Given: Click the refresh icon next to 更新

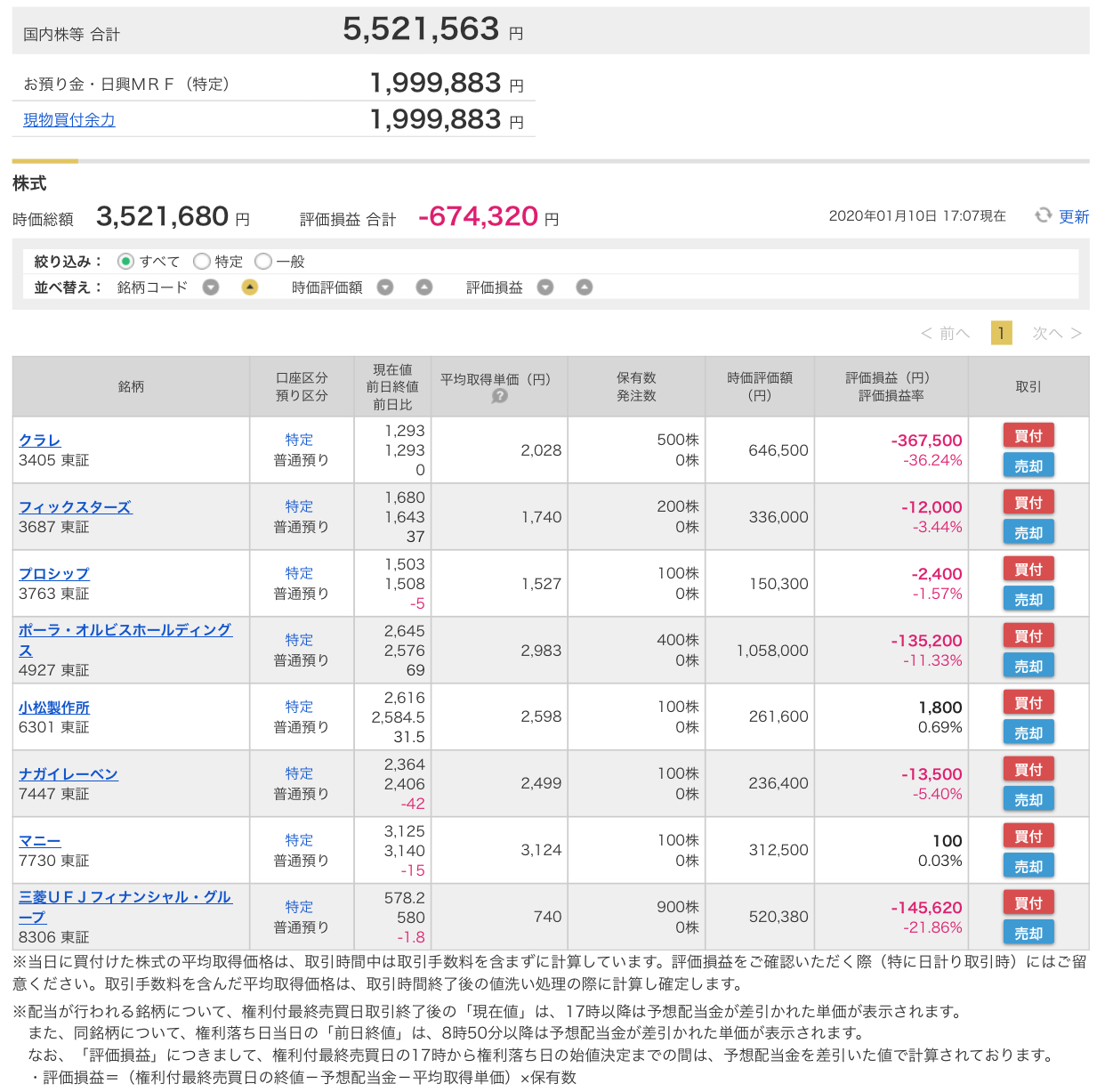Looking at the screenshot, I should click(1043, 215).
